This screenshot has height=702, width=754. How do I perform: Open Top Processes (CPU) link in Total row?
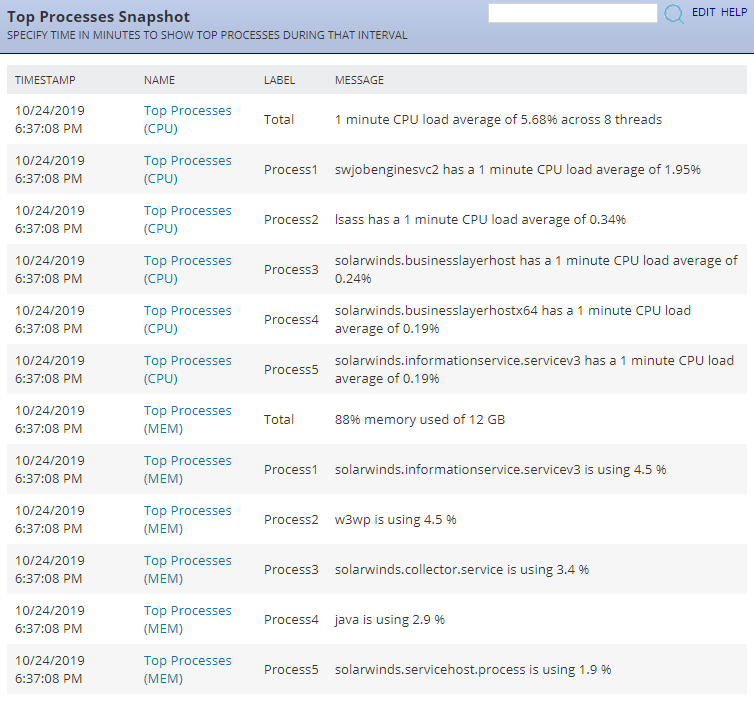pyautogui.click(x=188, y=119)
